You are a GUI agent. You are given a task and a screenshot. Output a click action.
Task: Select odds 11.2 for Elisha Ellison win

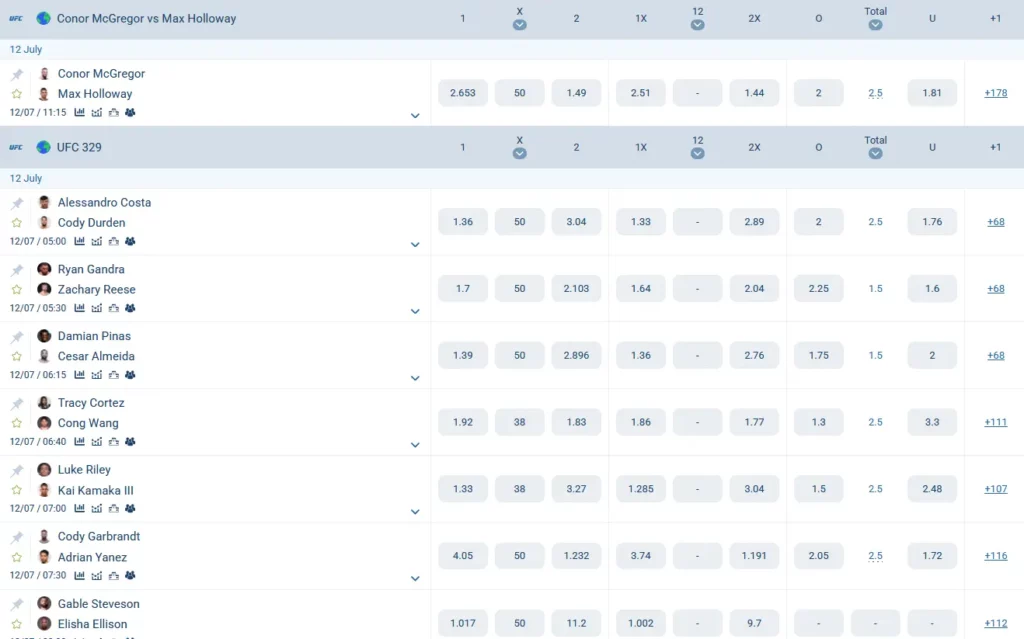576,623
